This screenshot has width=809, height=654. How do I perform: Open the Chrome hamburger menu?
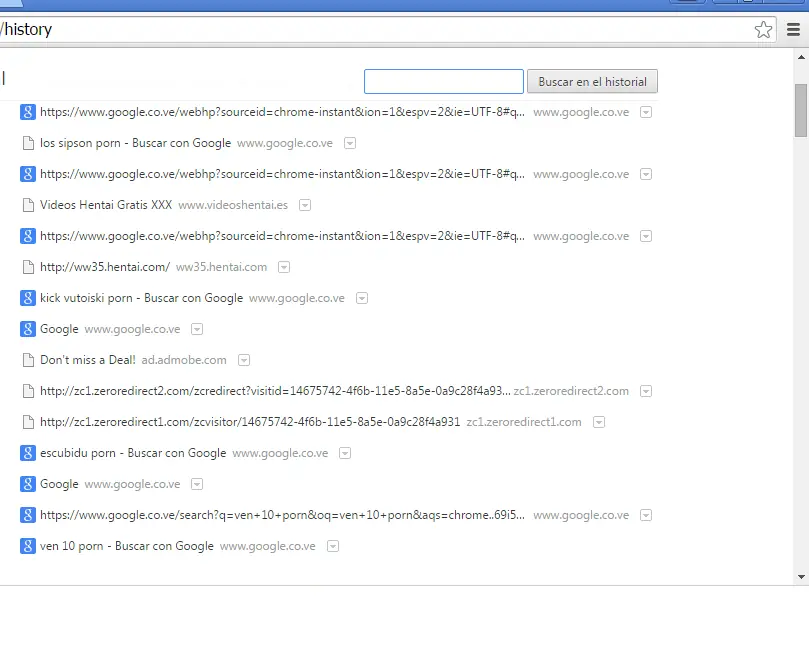point(793,29)
